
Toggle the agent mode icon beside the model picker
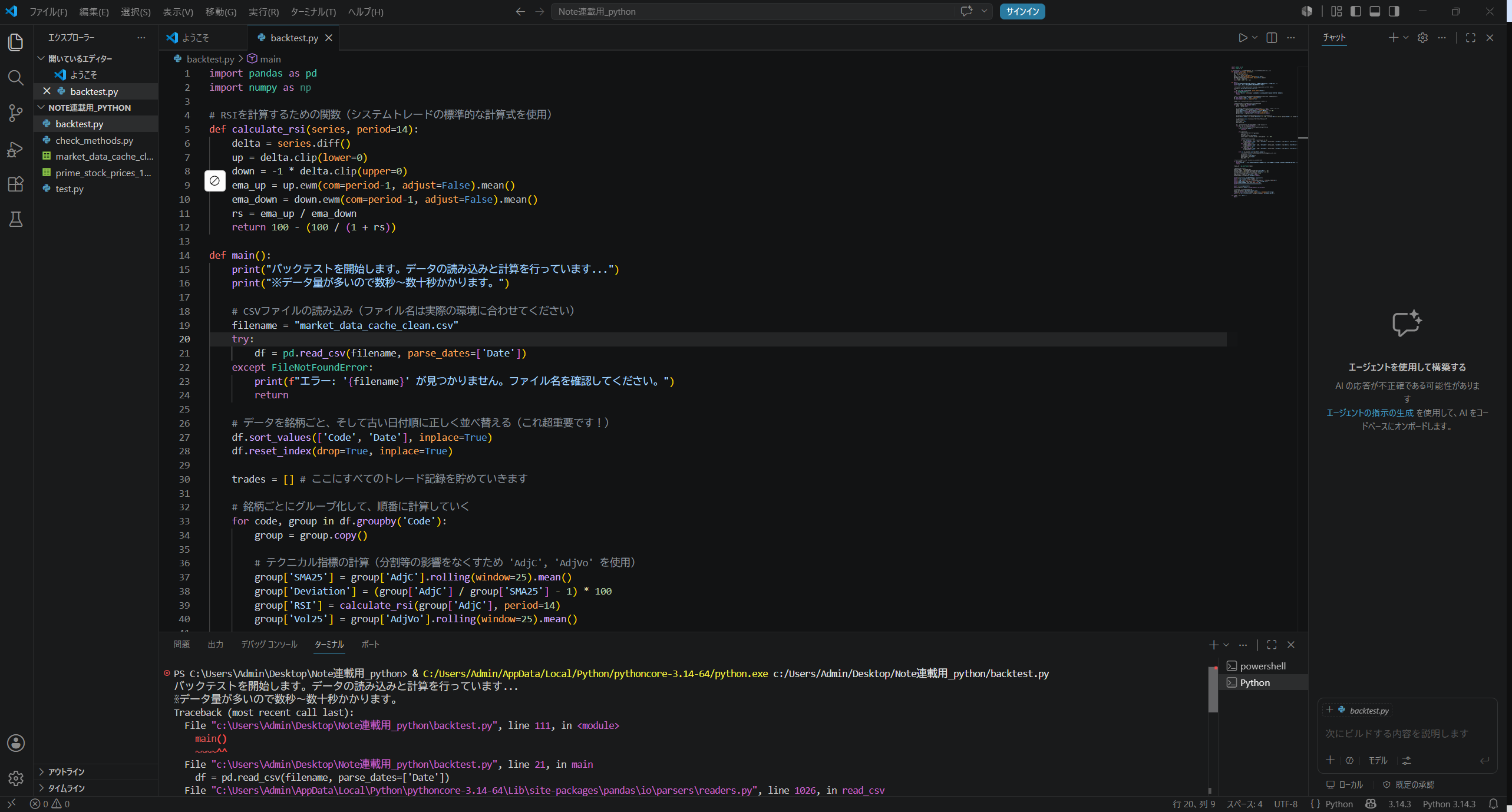tap(1349, 761)
